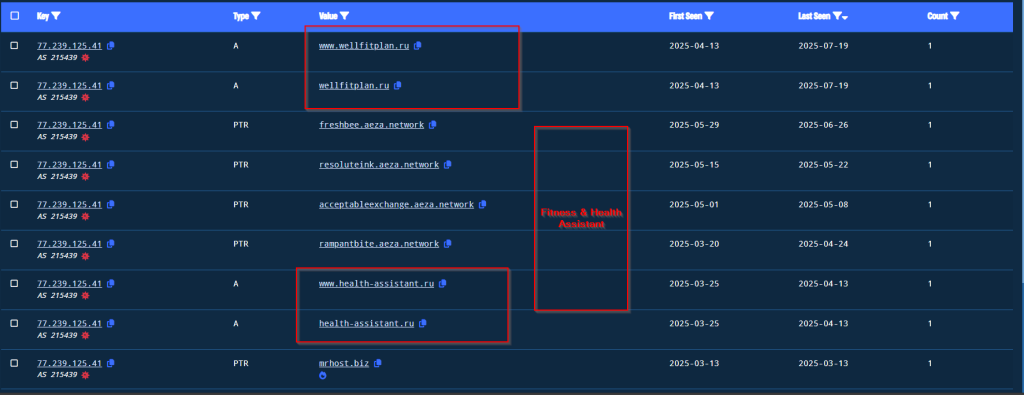Copy the IP in the freshbee.aeza.network row
Image resolution: width=1024 pixels, height=395 pixels.
click(110, 125)
